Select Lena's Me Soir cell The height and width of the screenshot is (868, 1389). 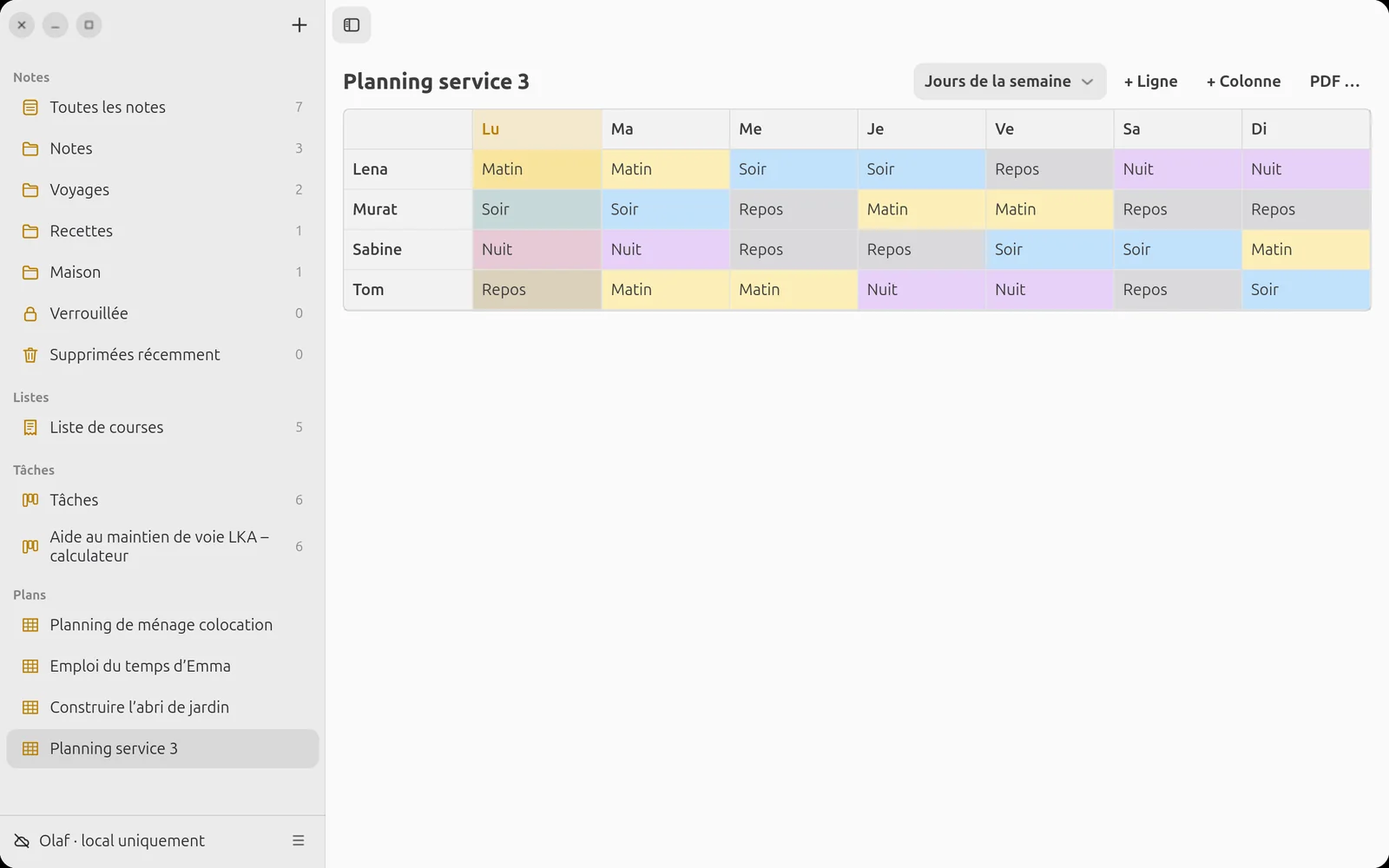pos(793,169)
